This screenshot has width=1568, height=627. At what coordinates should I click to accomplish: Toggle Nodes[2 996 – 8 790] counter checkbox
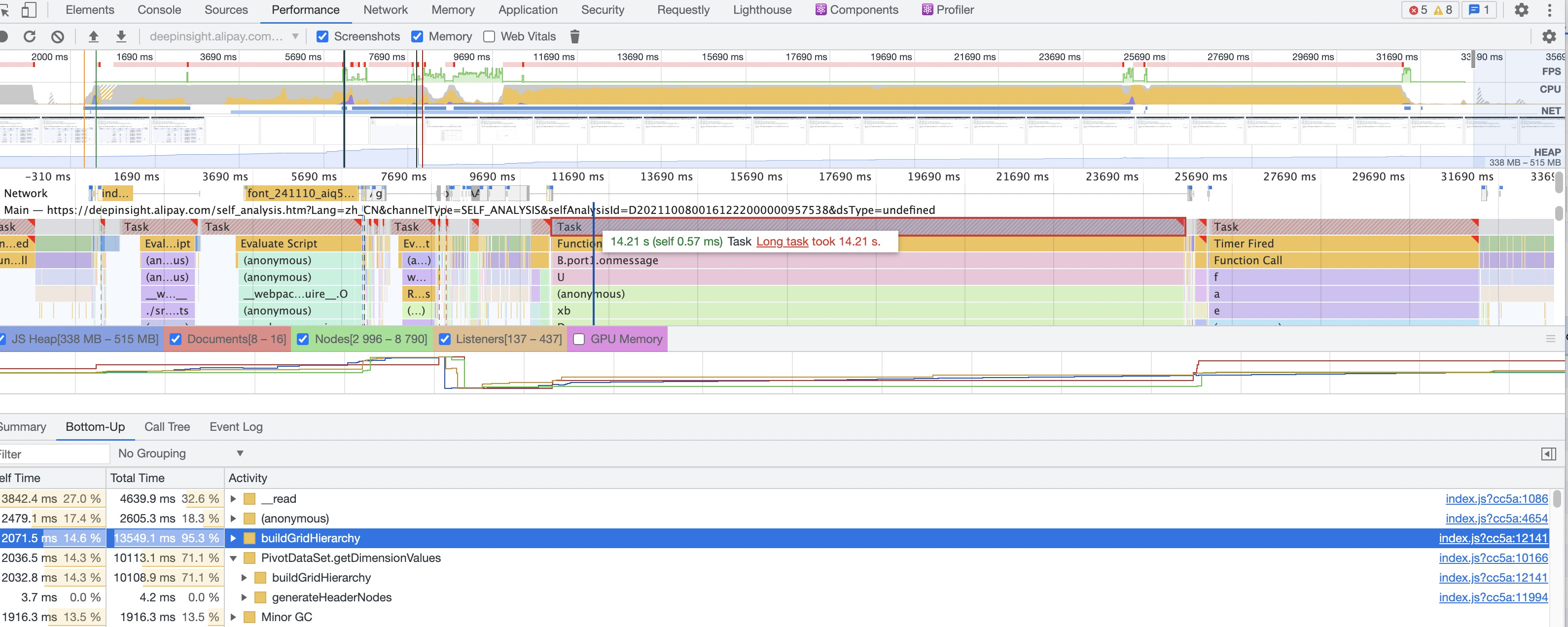303,339
